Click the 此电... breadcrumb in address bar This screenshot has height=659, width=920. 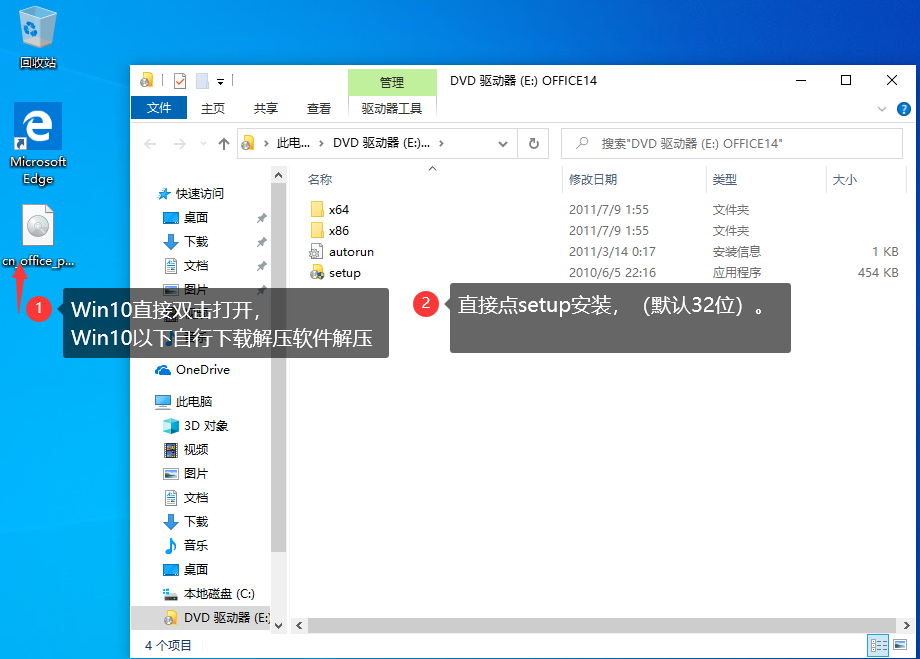[293, 143]
